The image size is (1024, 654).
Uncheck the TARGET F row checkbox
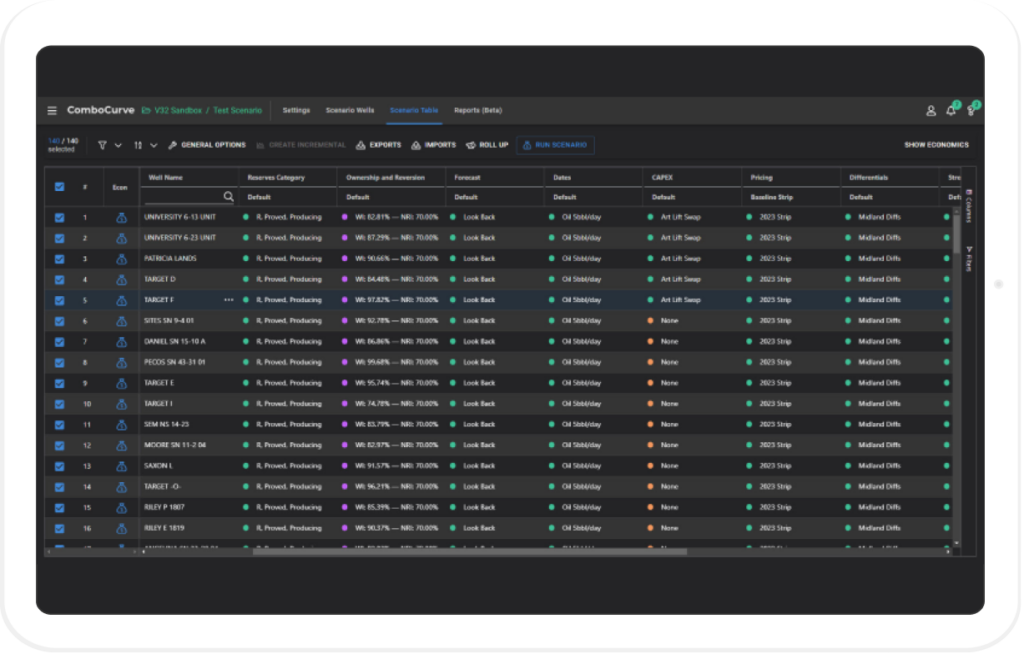[59, 301]
